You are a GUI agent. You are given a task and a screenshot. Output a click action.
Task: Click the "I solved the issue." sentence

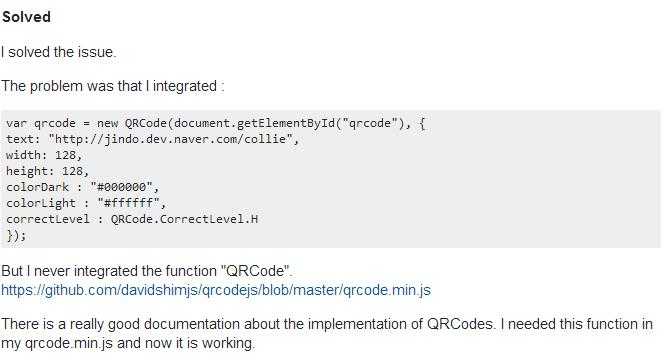click(58, 52)
